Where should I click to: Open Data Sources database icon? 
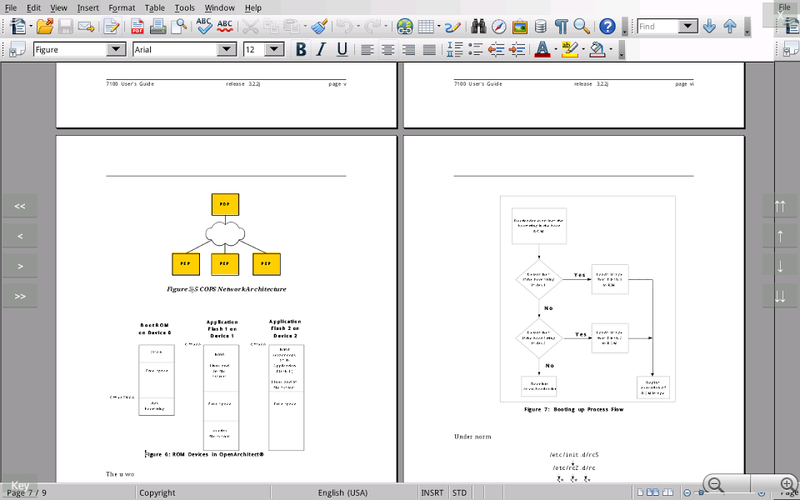[540, 26]
